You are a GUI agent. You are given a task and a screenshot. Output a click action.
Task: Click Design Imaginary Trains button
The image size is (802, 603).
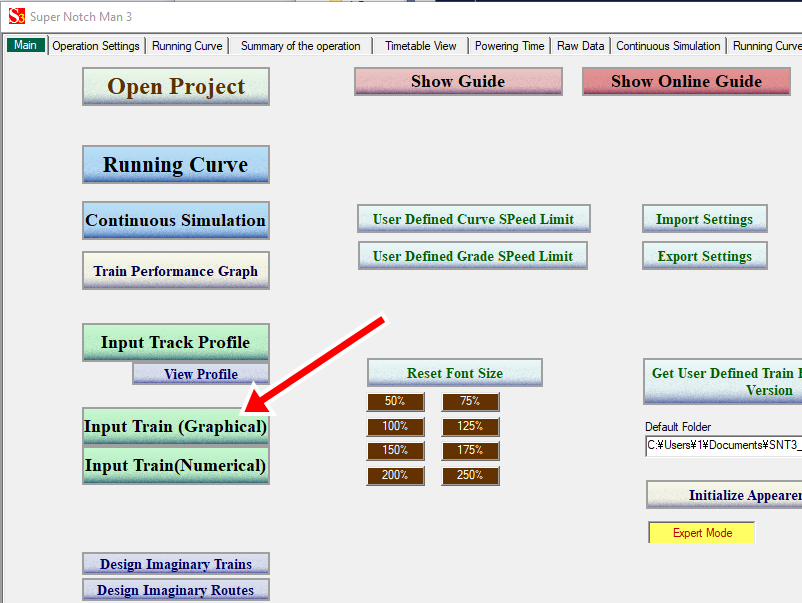tap(176, 564)
